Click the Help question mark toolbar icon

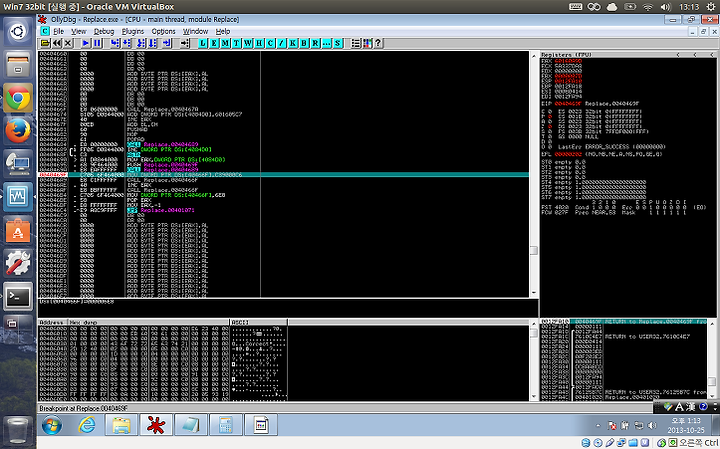click(378, 43)
